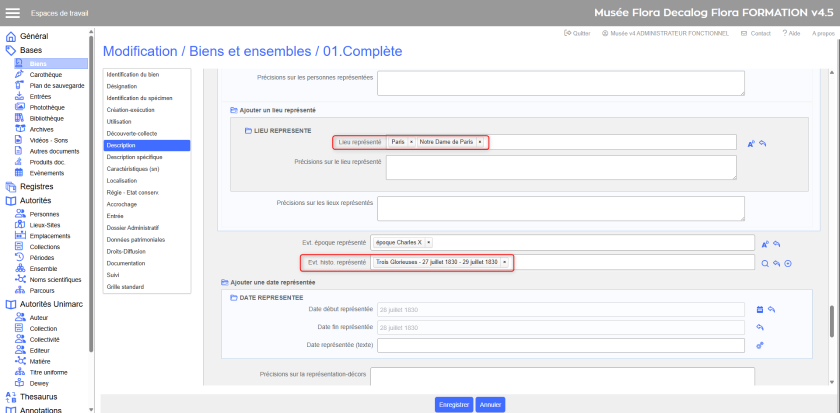The height and width of the screenshot is (413, 840).
Task: Click the undo arrow beside Lieu représenté
Action: pyautogui.click(x=762, y=143)
